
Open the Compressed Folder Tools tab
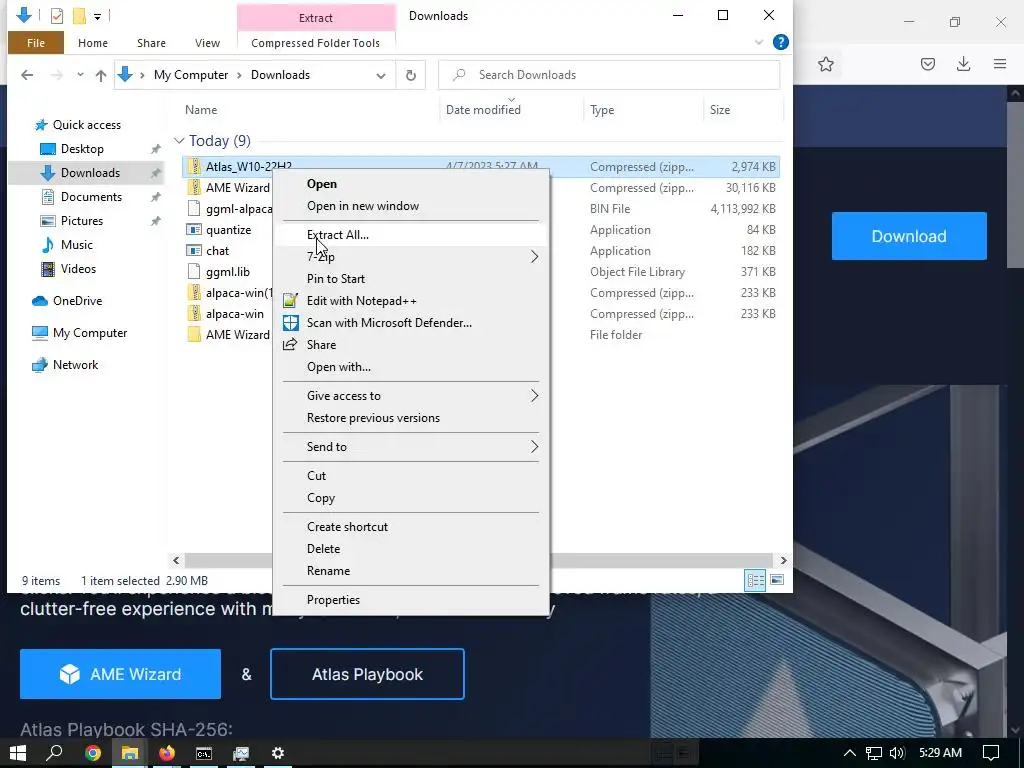point(315,43)
